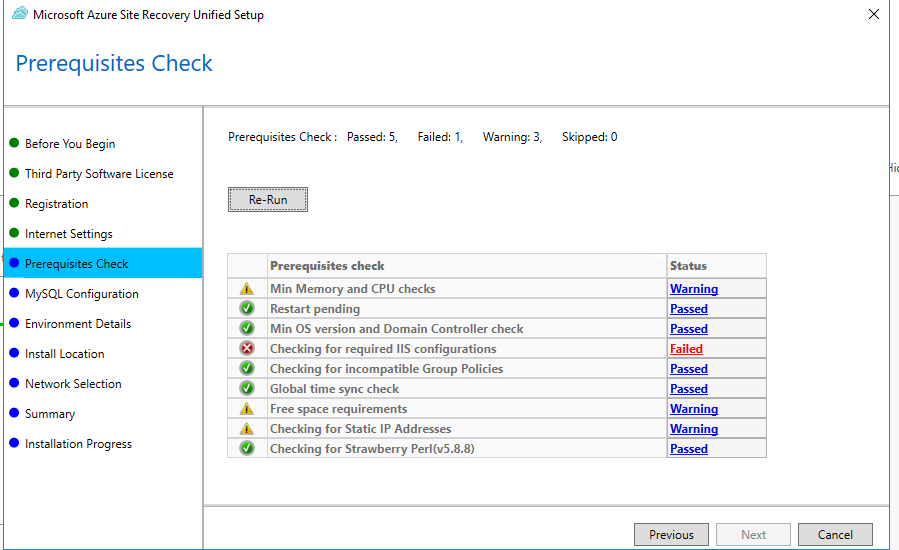The height and width of the screenshot is (550, 899).
Task: Click green check icon for Strawberry Perl row
Action: click(247, 448)
